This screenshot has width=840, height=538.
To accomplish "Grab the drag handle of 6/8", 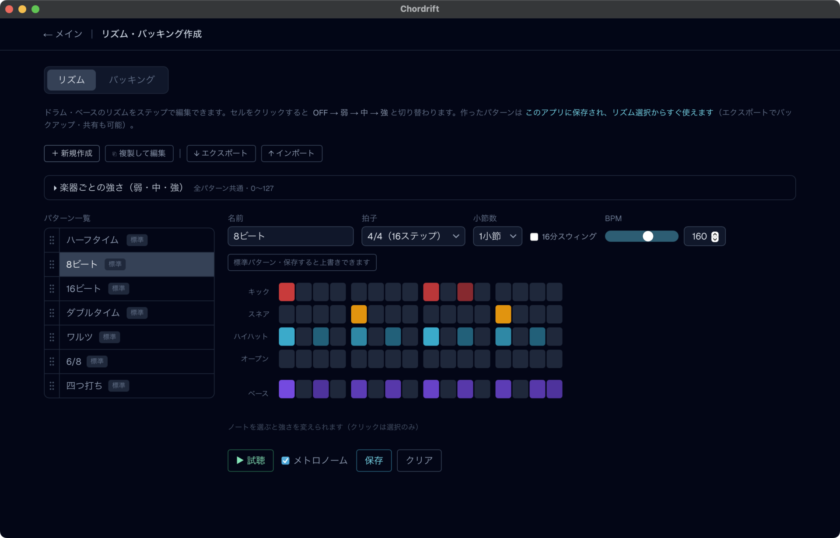I will (52, 362).
